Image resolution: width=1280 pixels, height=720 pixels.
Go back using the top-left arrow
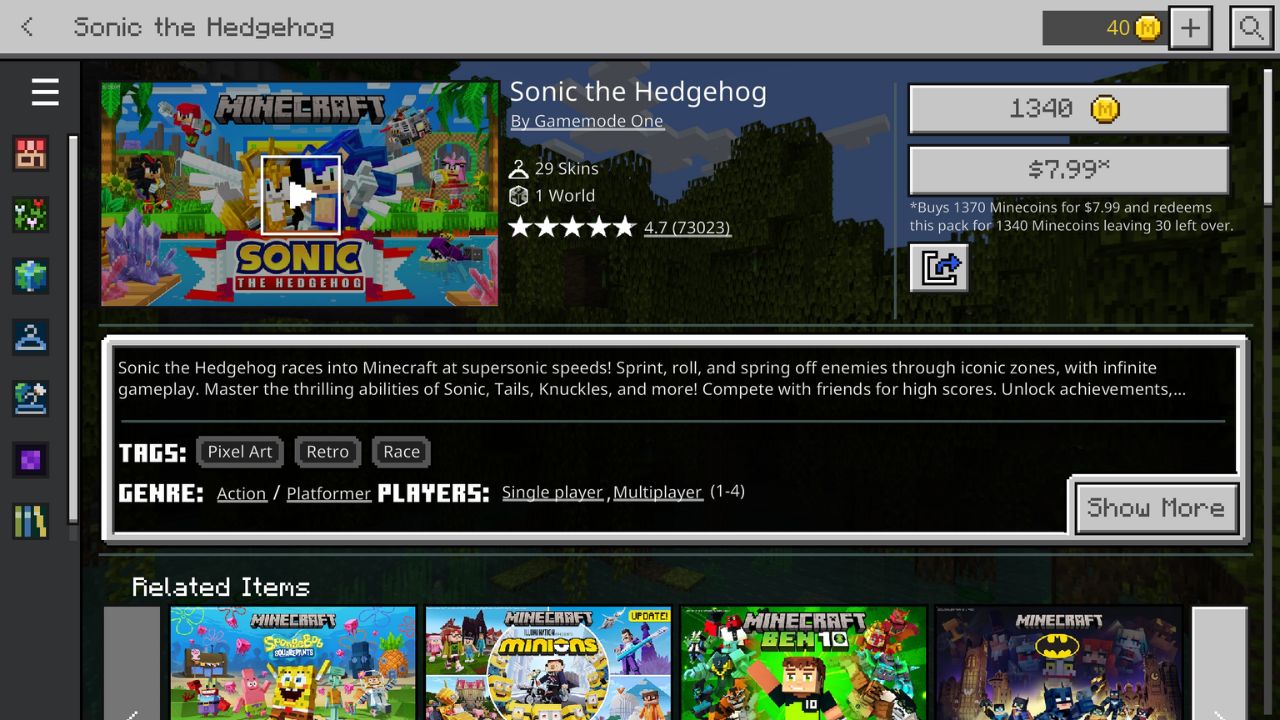pyautogui.click(x=28, y=27)
